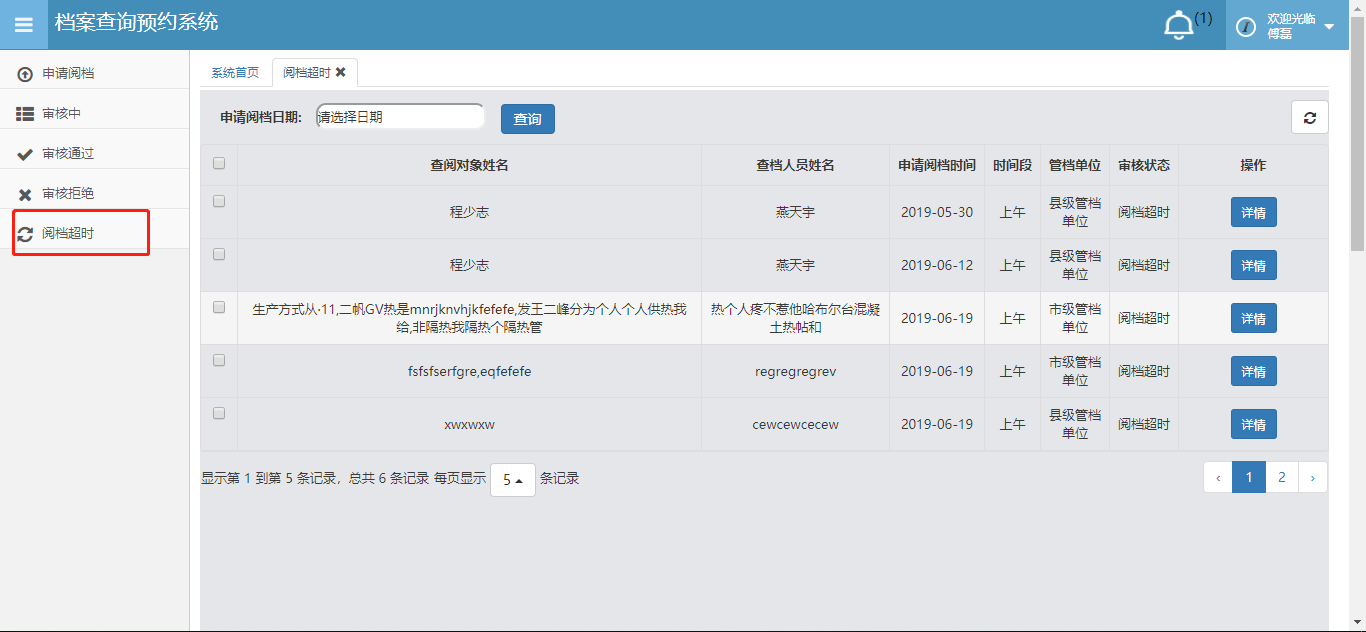Expand the user account dropdown arrow
Viewport: 1366px width, 632px height.
click(x=1329, y=26)
